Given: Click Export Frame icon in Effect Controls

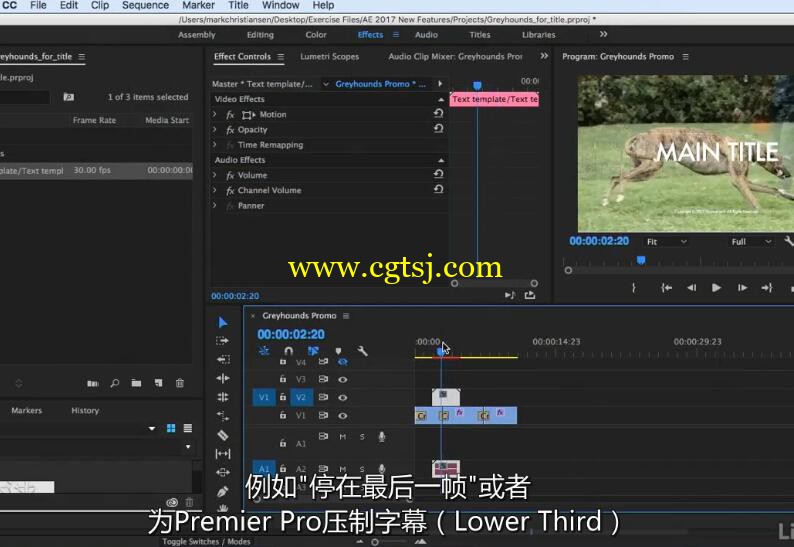Looking at the screenshot, I should (530, 295).
